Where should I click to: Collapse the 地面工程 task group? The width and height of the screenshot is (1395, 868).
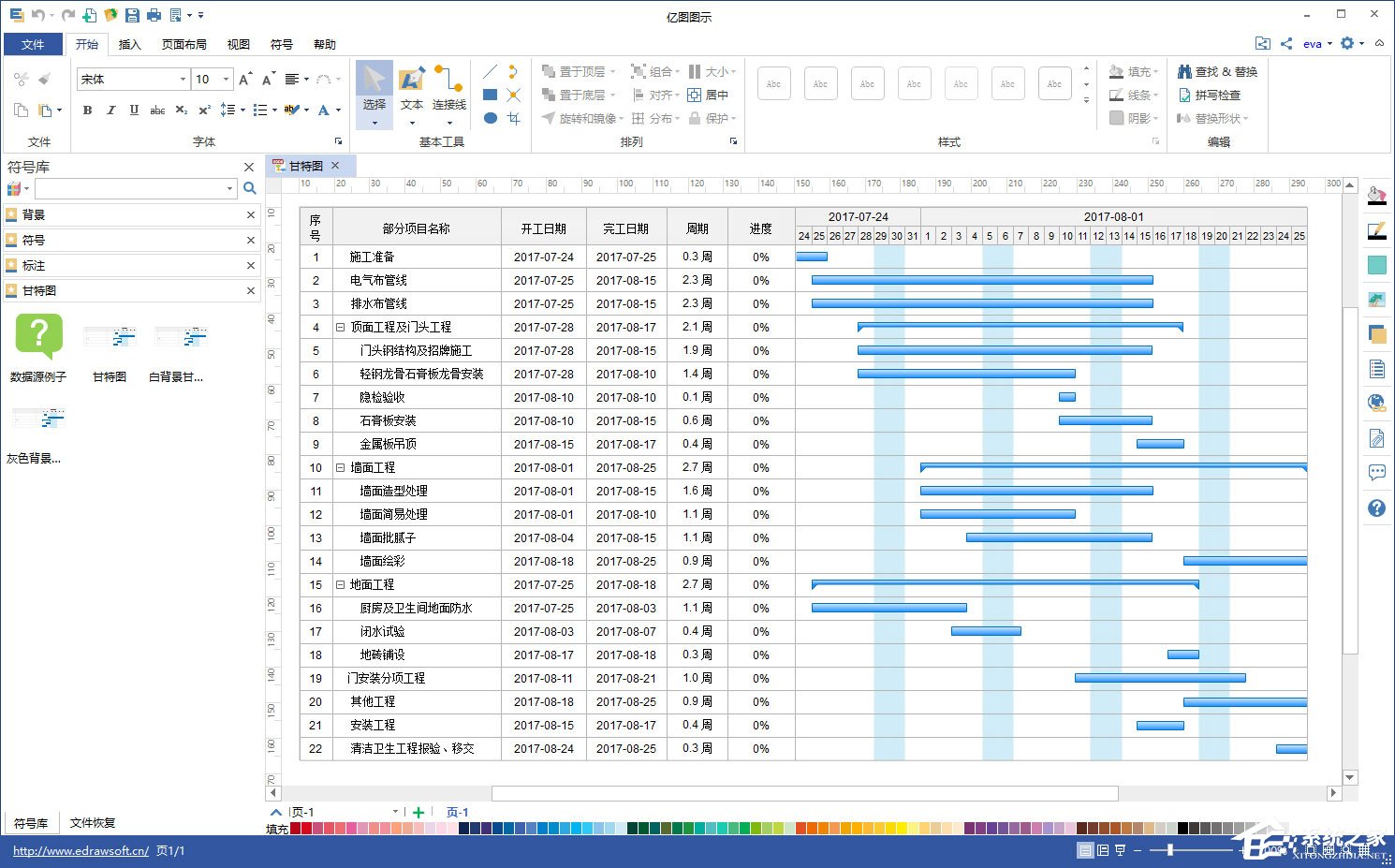(341, 584)
